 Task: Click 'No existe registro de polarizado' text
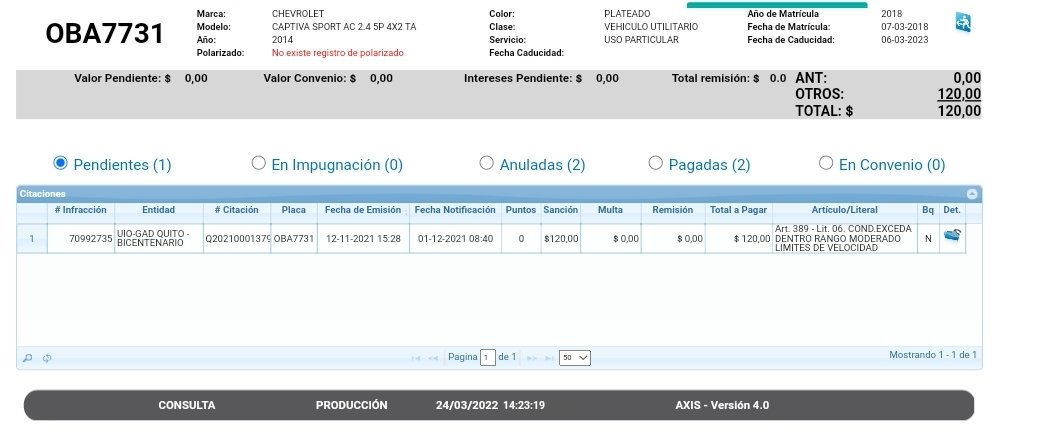pyautogui.click(x=338, y=53)
